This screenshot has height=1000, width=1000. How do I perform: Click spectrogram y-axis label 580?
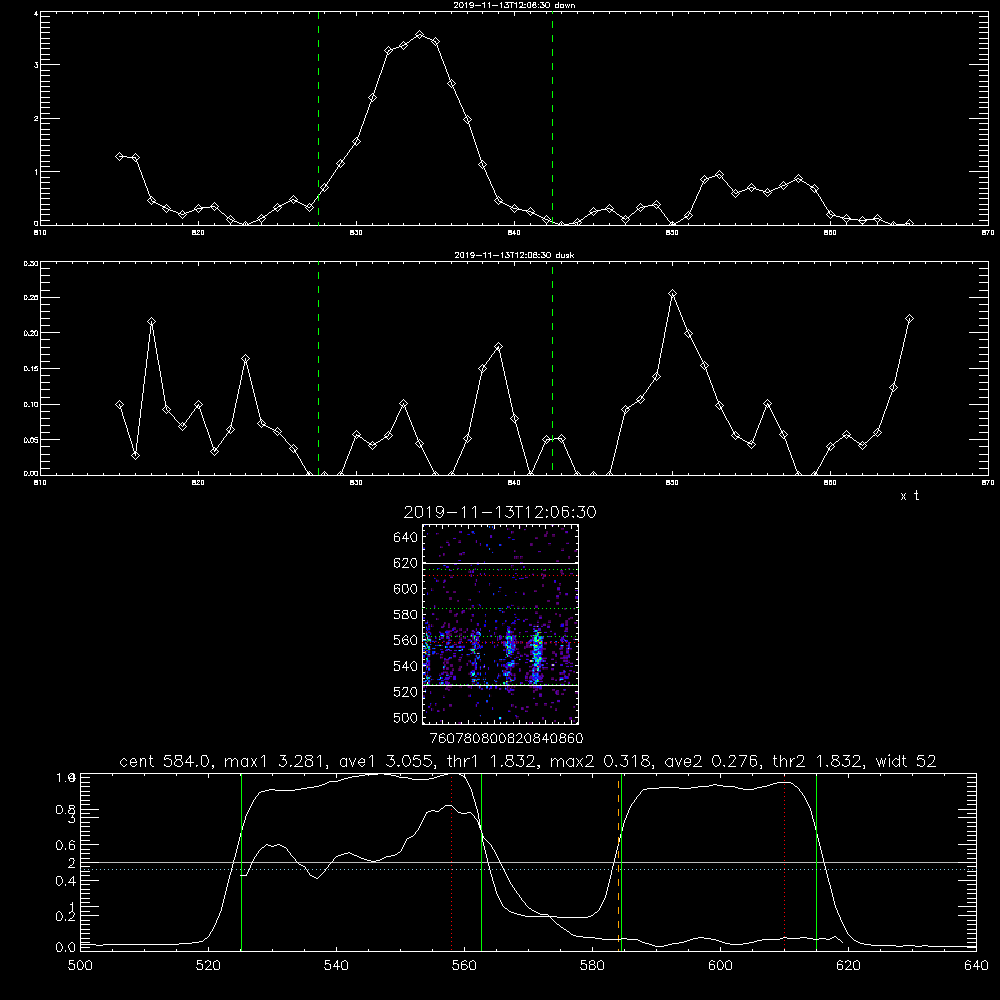pos(406,615)
